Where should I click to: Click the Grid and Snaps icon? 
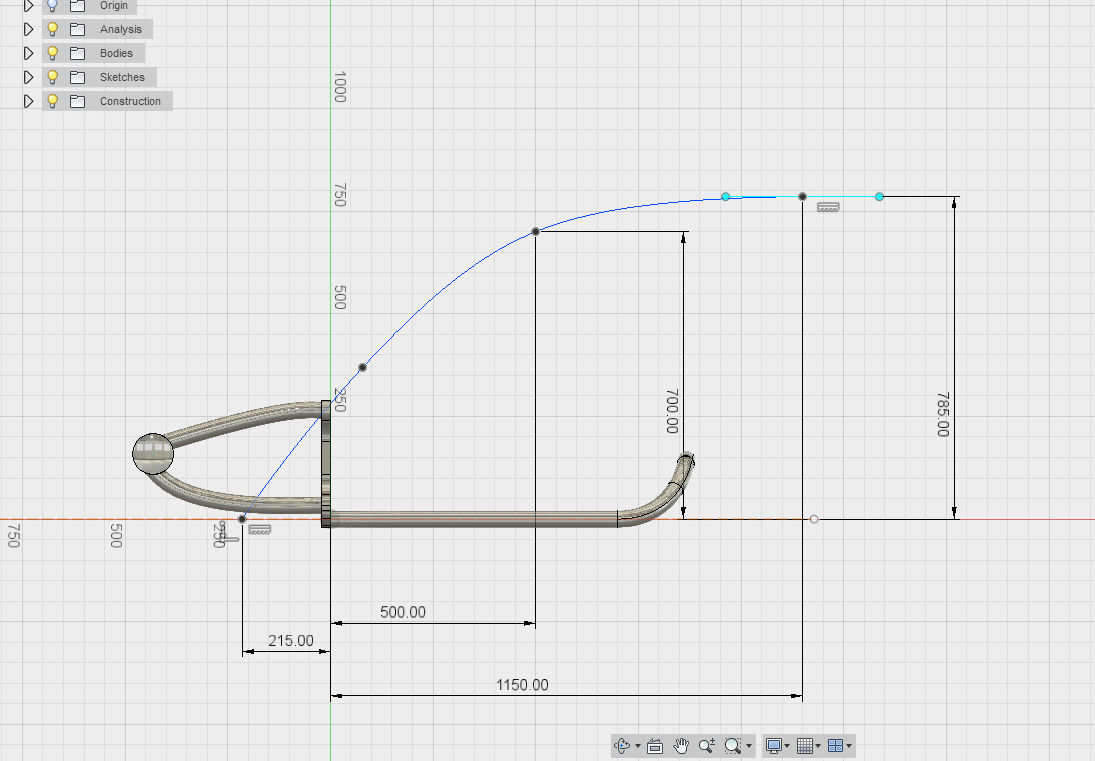click(x=805, y=746)
